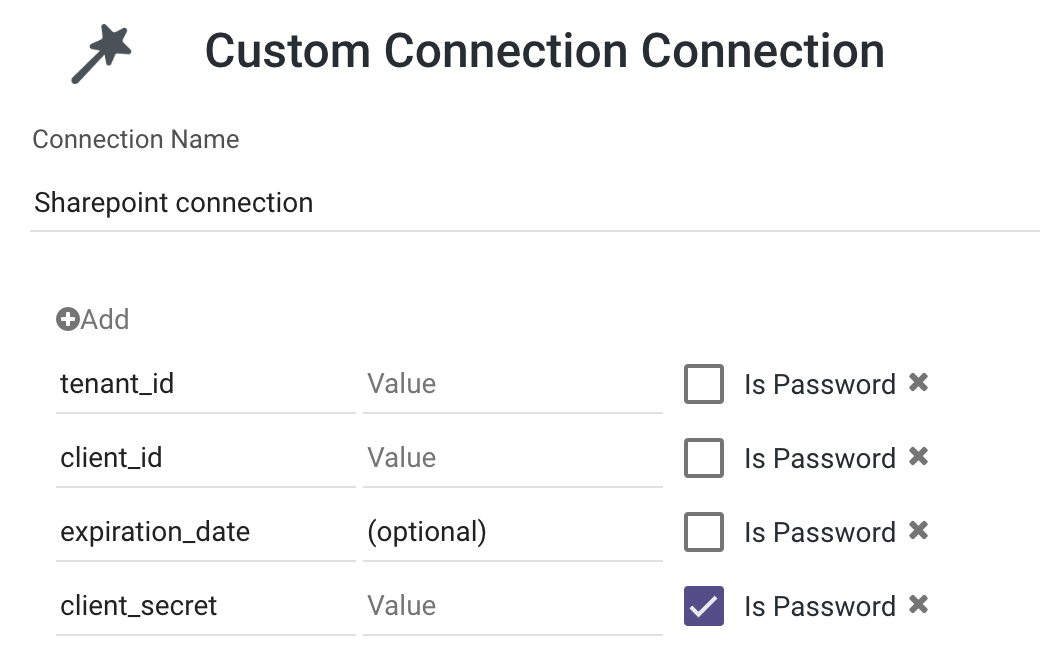Delete the client_secret row using X icon

click(919, 605)
